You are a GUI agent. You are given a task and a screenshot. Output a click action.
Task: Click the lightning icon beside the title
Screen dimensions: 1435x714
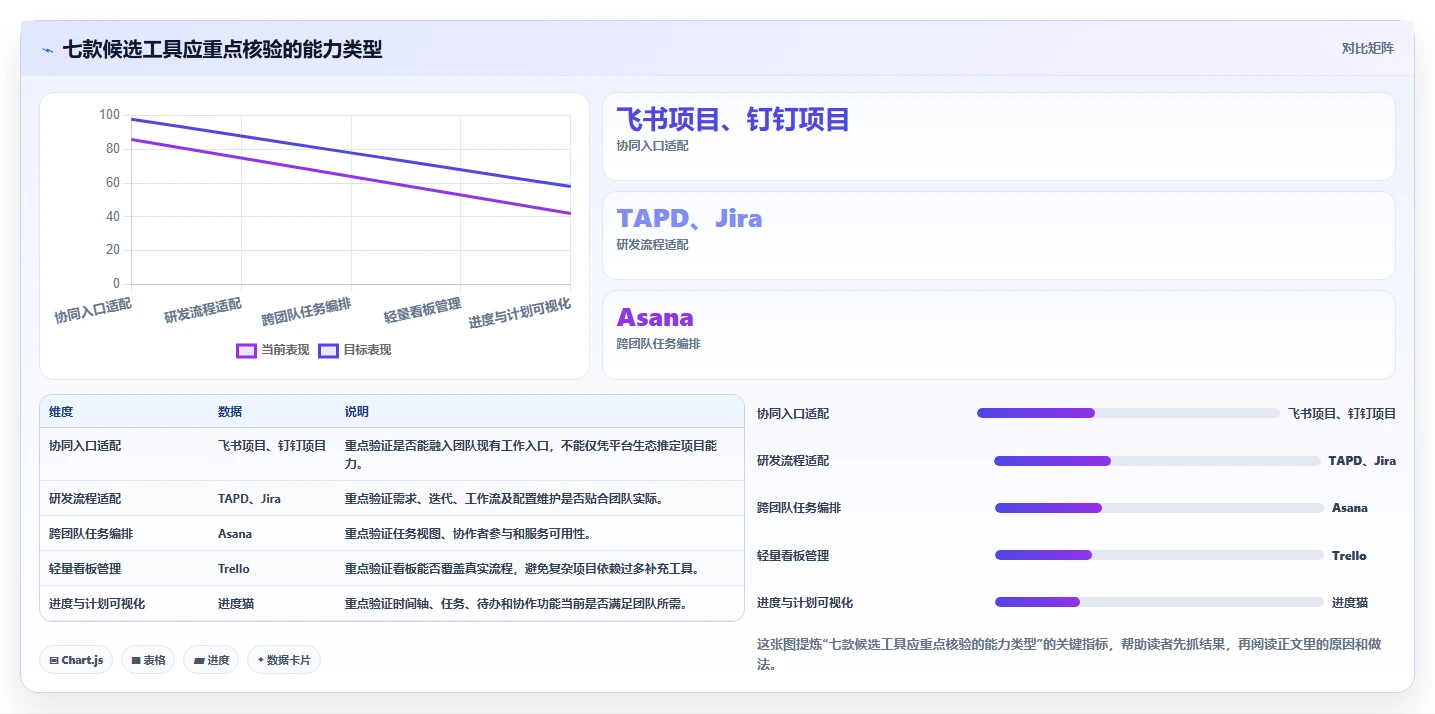48,50
